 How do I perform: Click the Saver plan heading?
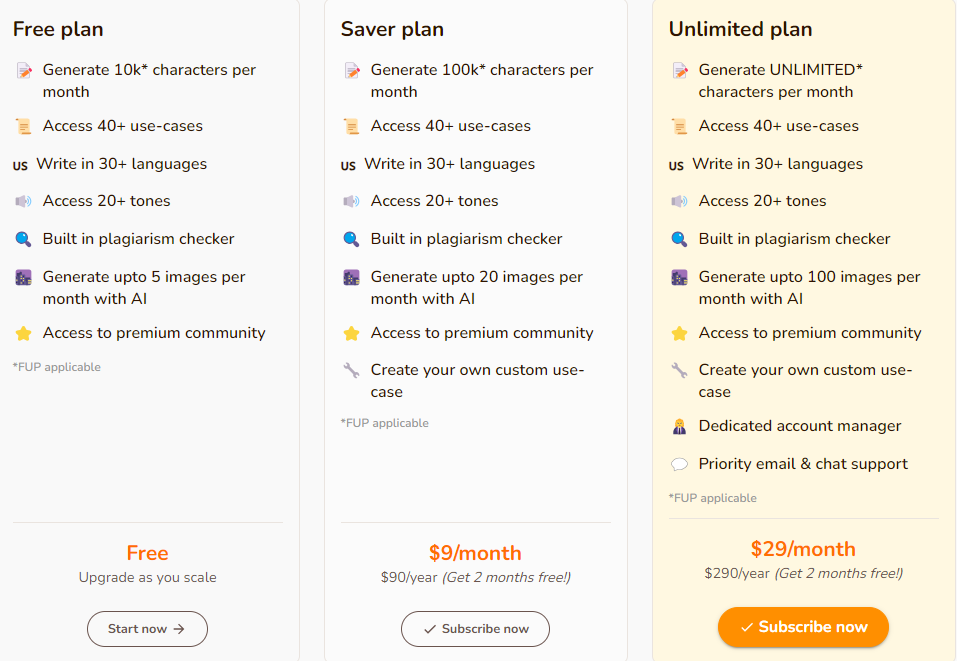[392, 29]
